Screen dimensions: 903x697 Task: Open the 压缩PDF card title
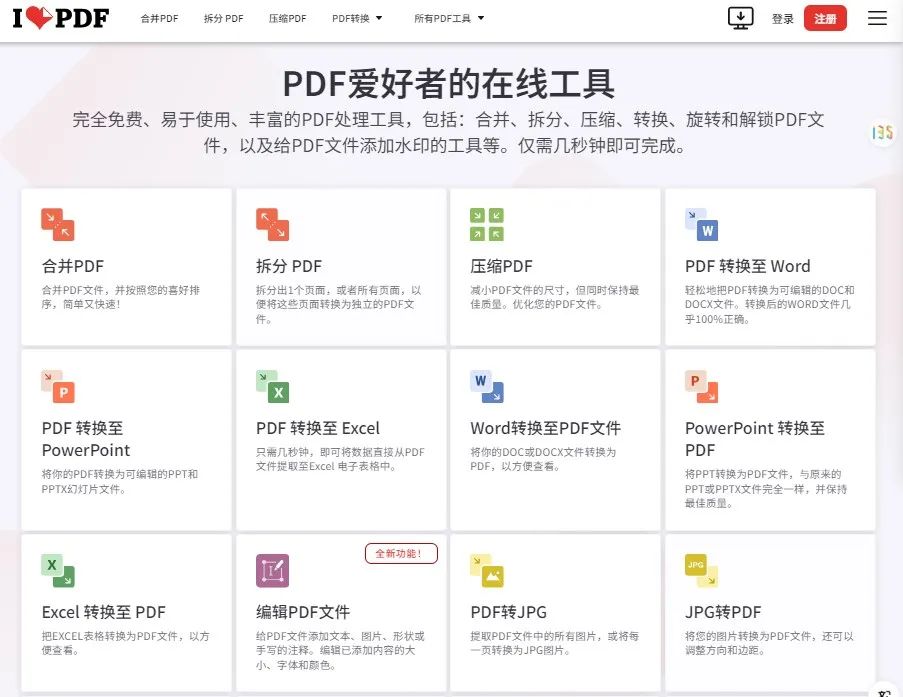[x=502, y=266]
